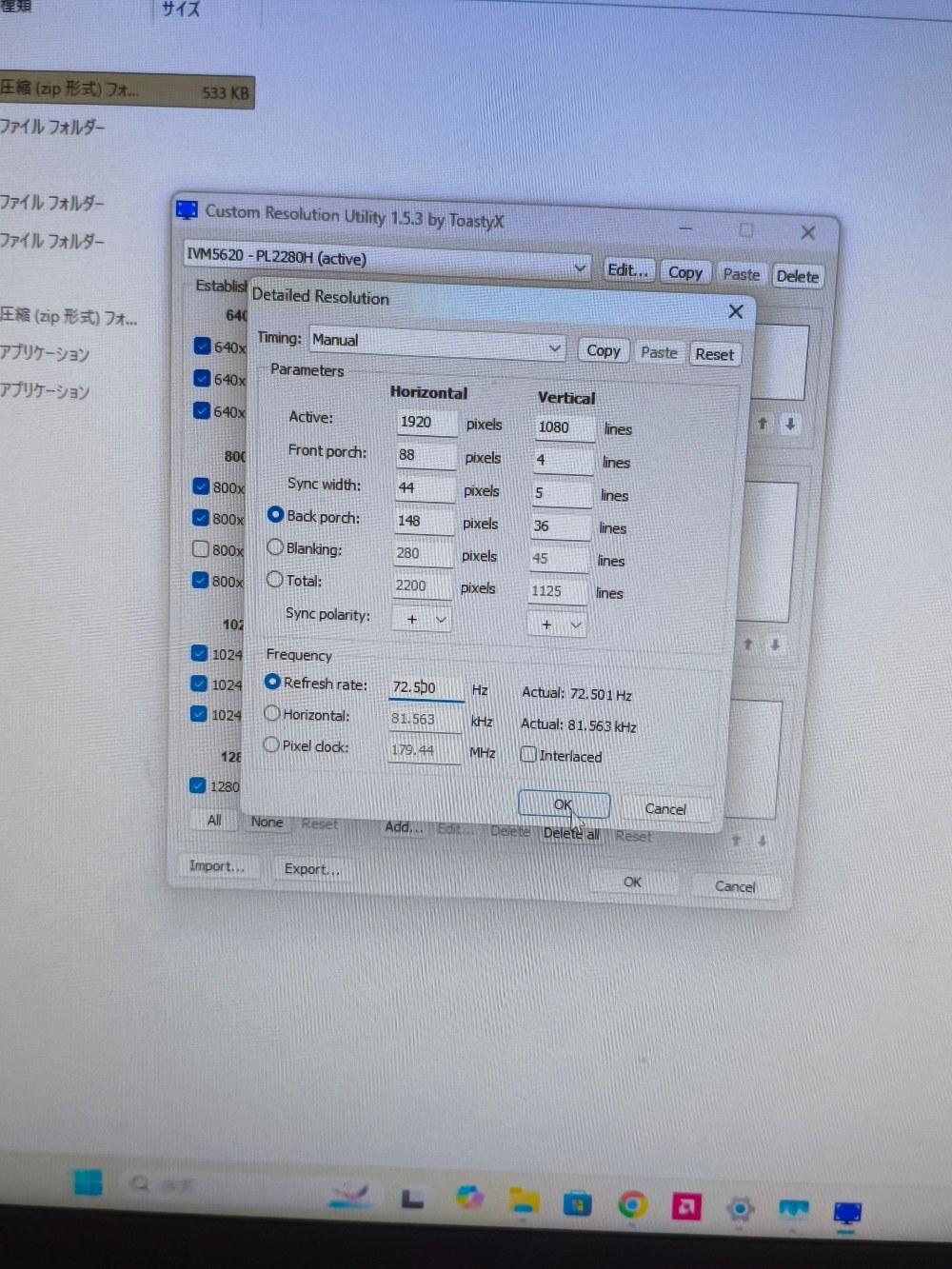Check the unchecked 800x resolution checkbox

[x=201, y=549]
